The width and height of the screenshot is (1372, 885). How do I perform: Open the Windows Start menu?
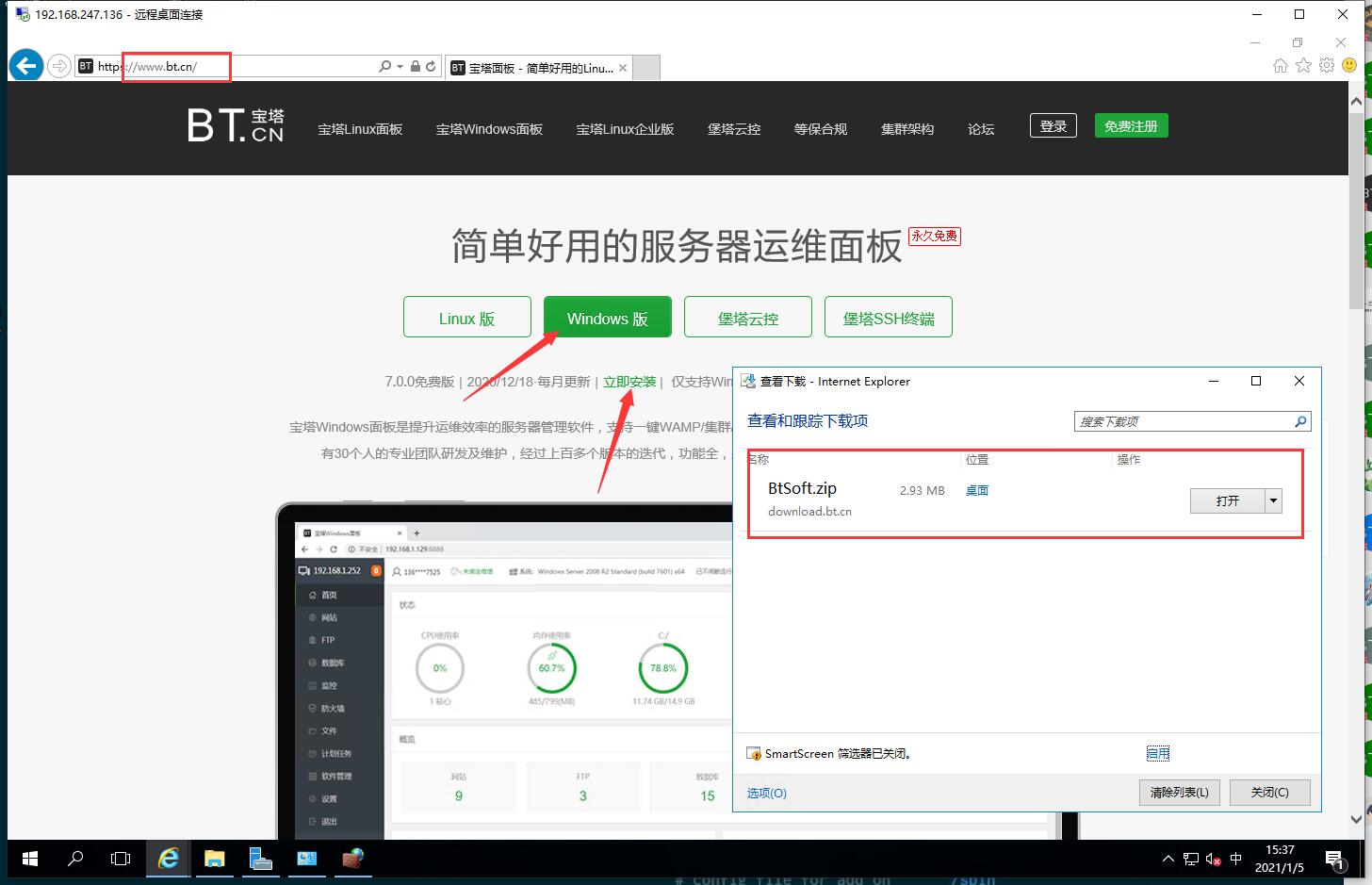(x=30, y=859)
